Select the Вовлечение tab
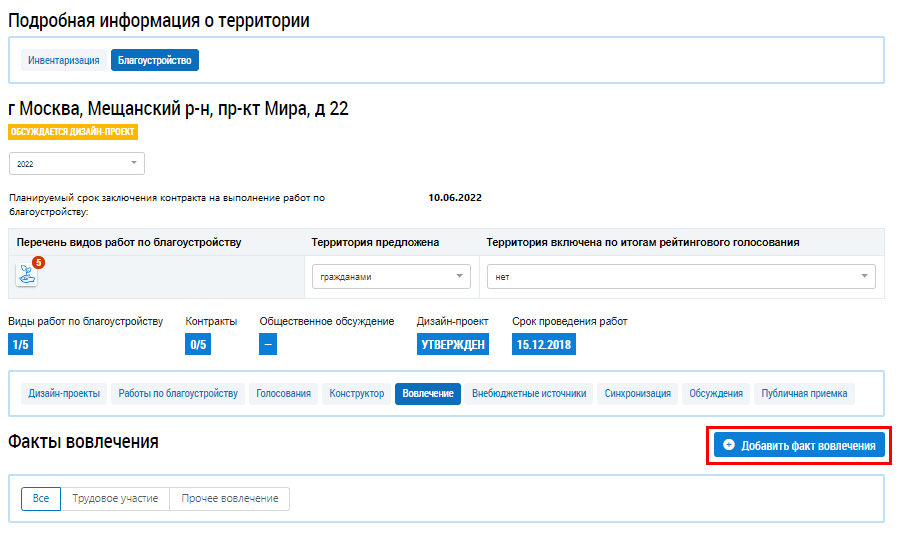Viewport: 911px width, 534px height. click(428, 393)
